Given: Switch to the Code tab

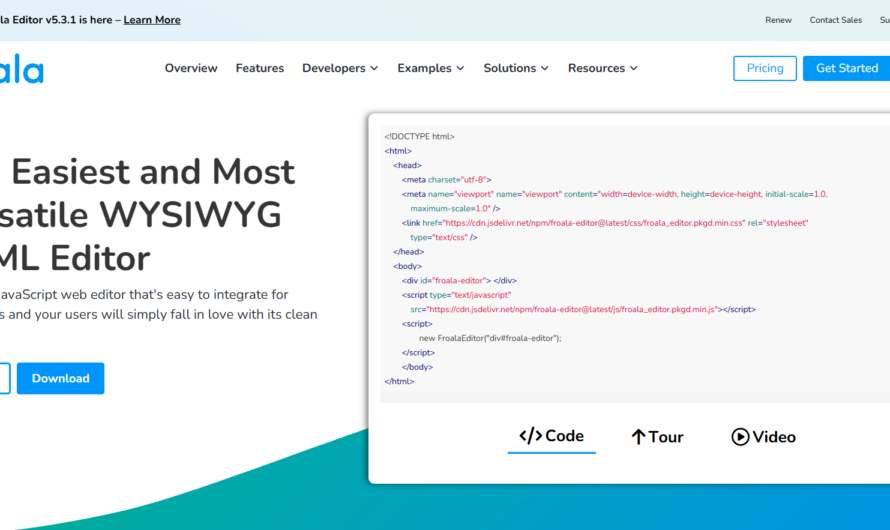Looking at the screenshot, I should [551, 436].
